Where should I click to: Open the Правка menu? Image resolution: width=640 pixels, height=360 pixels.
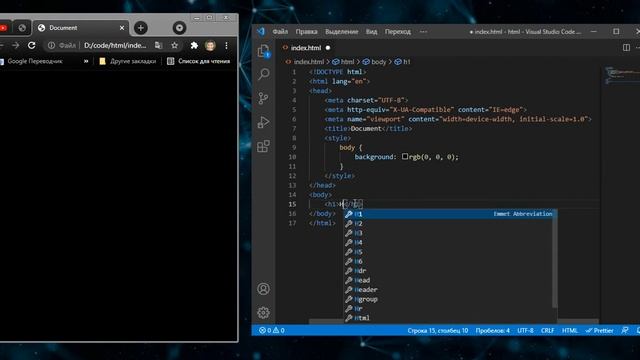(307, 31)
